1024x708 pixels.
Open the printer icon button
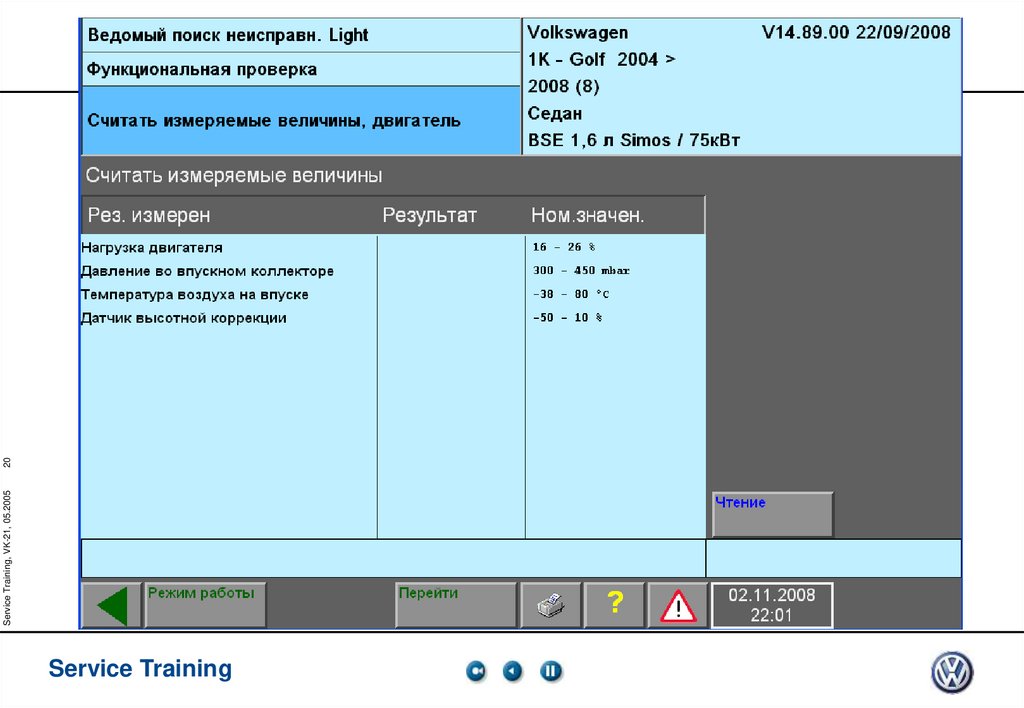coord(550,605)
